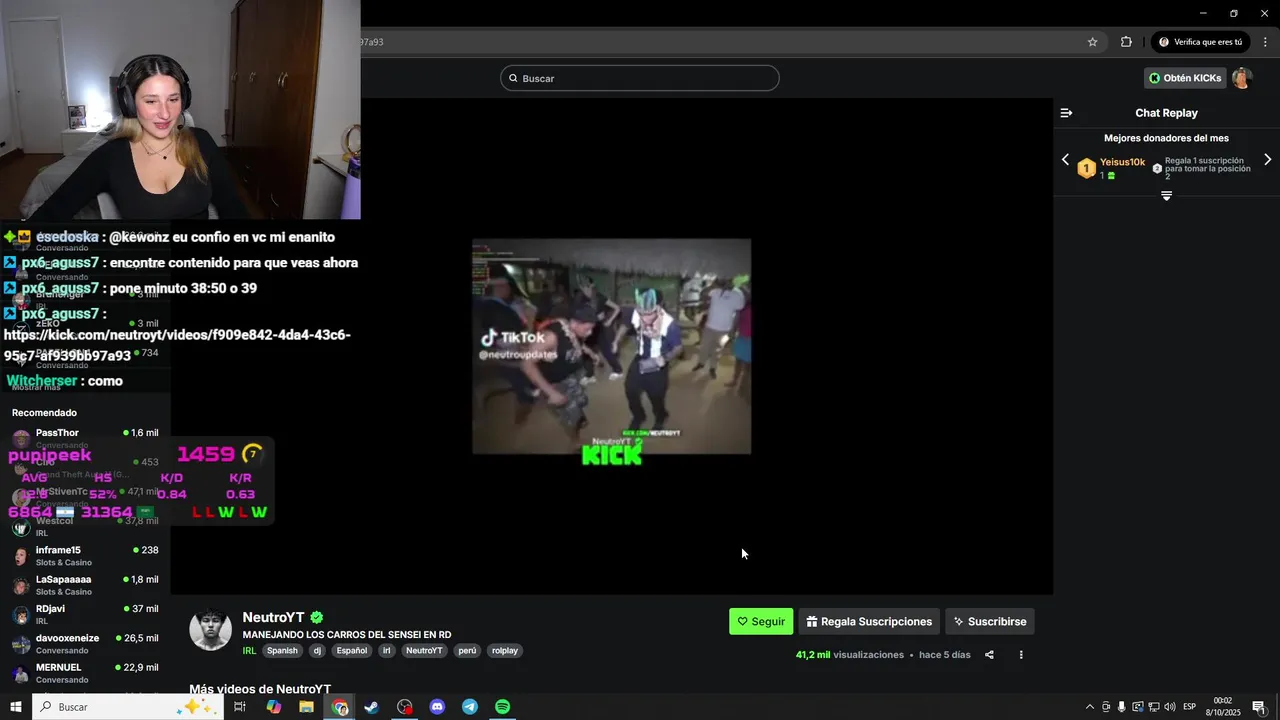Open Copilot from the taskbar
Image resolution: width=1280 pixels, height=720 pixels.
click(273, 707)
